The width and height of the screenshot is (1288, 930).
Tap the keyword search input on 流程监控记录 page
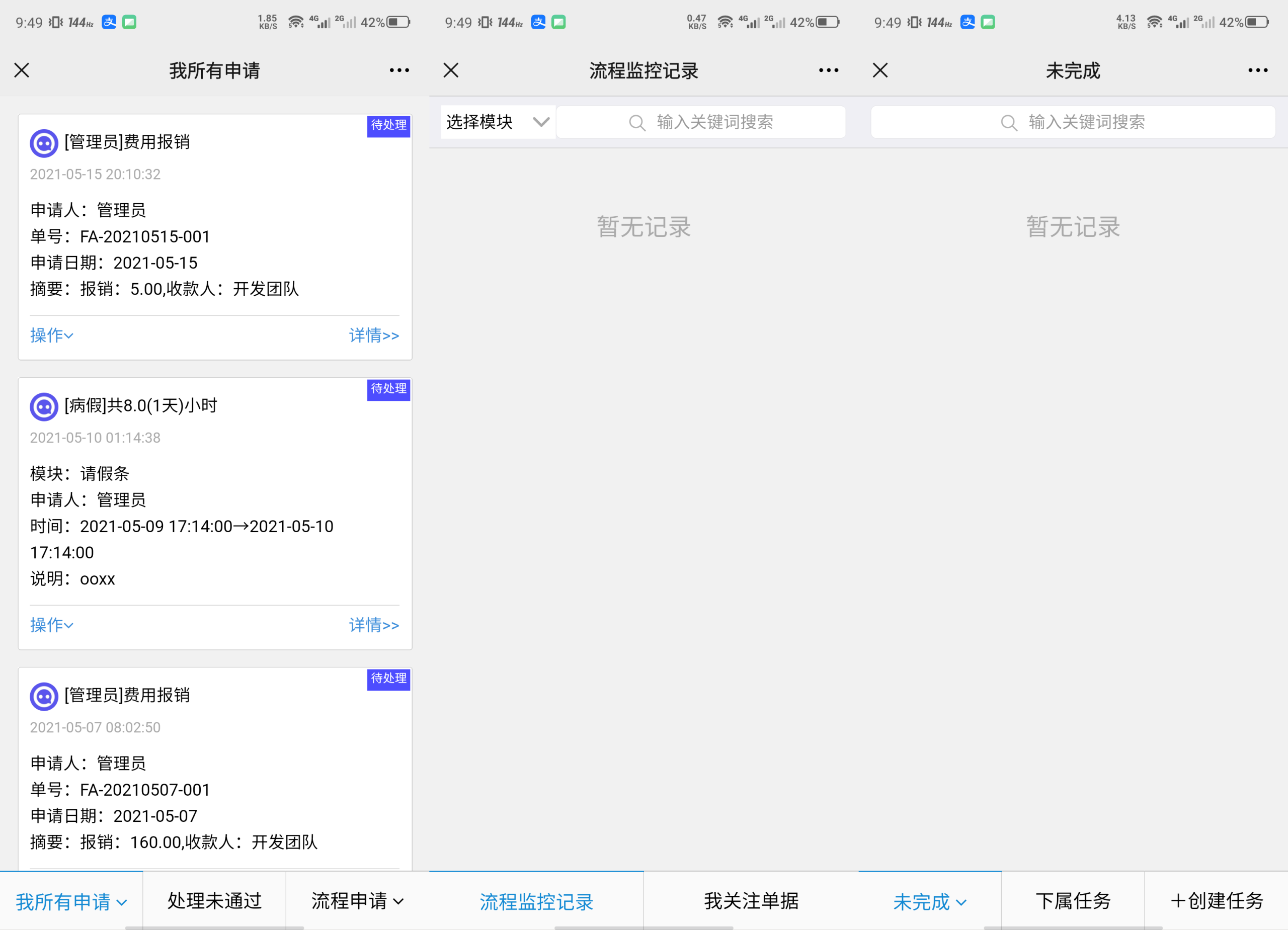pyautogui.click(x=701, y=122)
